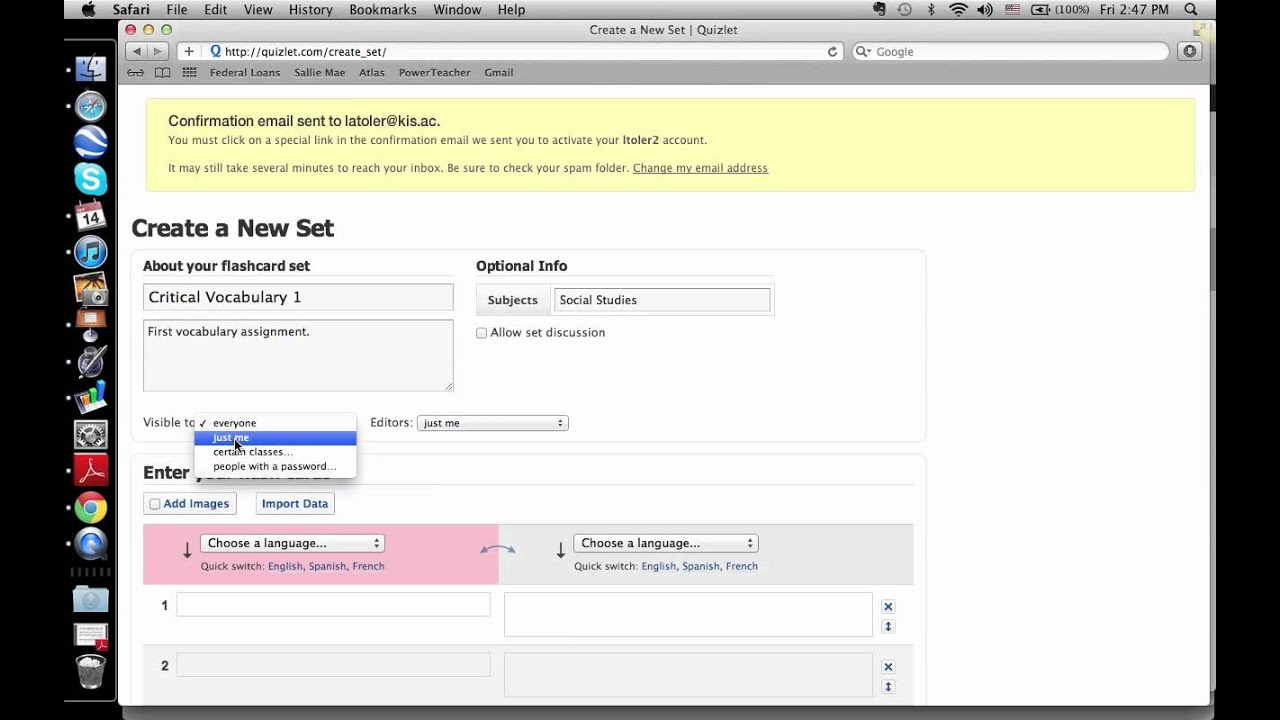Image resolution: width=1280 pixels, height=720 pixels.
Task: Choose 'people with a password...' option
Action: coord(275,466)
